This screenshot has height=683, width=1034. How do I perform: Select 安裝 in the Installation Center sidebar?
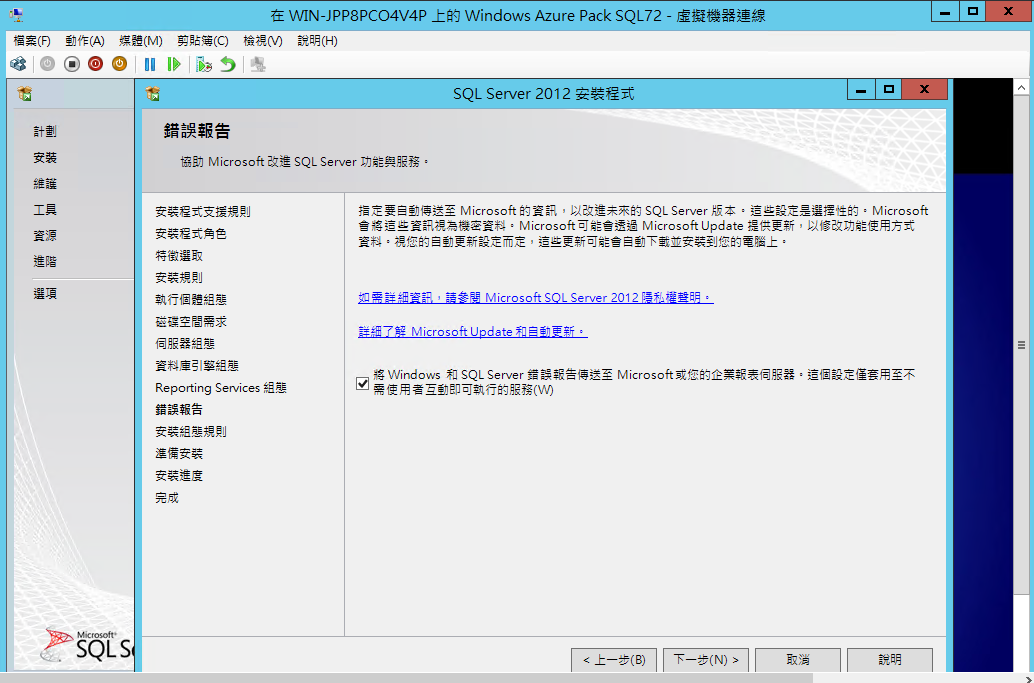45,158
